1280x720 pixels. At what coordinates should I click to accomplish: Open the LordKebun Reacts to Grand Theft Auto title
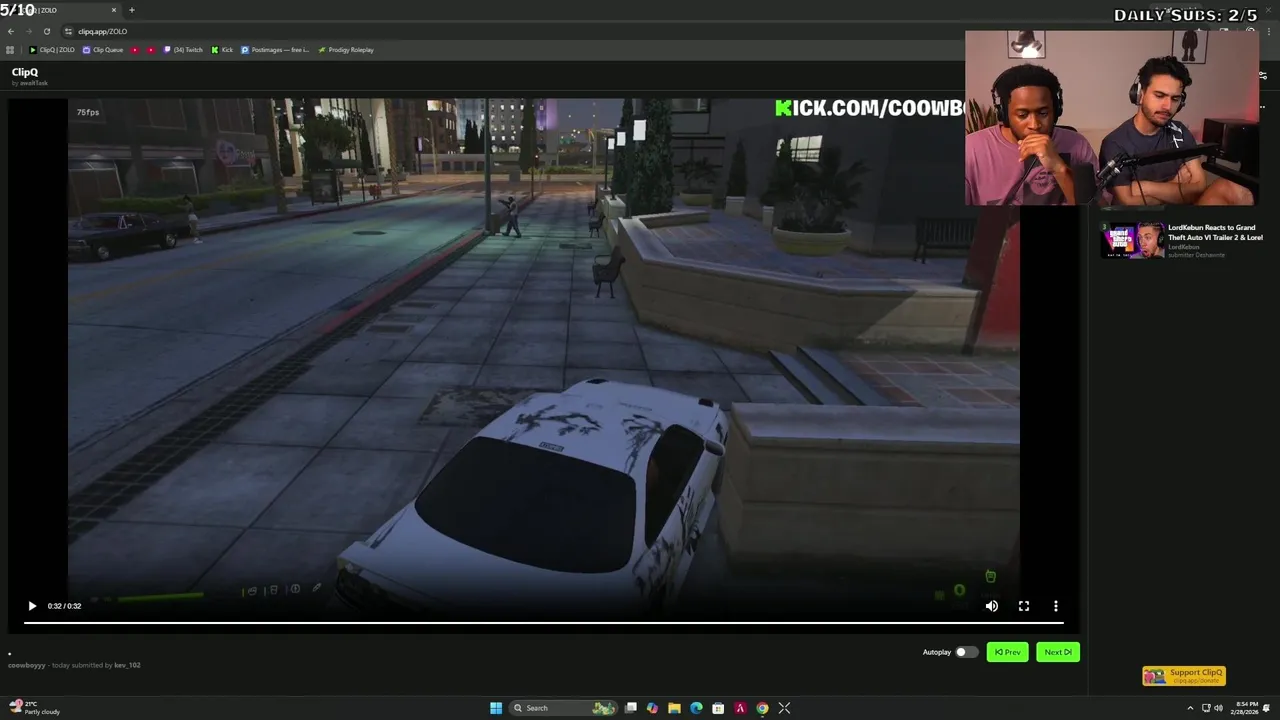[1215, 232]
